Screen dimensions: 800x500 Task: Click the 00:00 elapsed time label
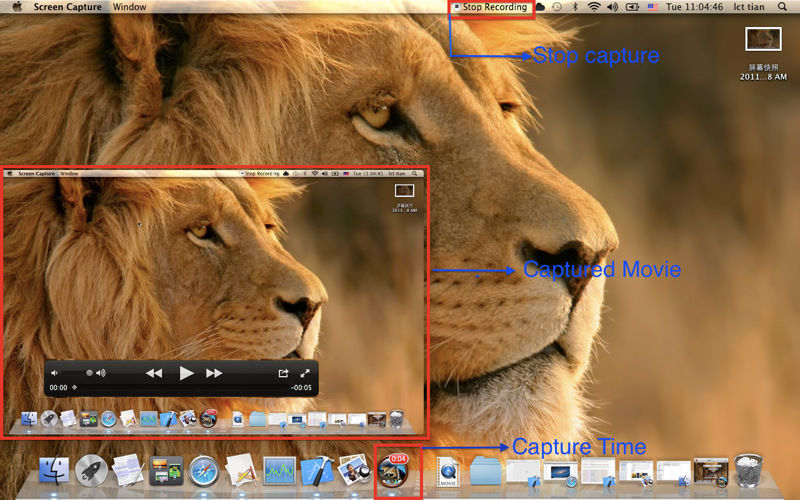[58, 388]
